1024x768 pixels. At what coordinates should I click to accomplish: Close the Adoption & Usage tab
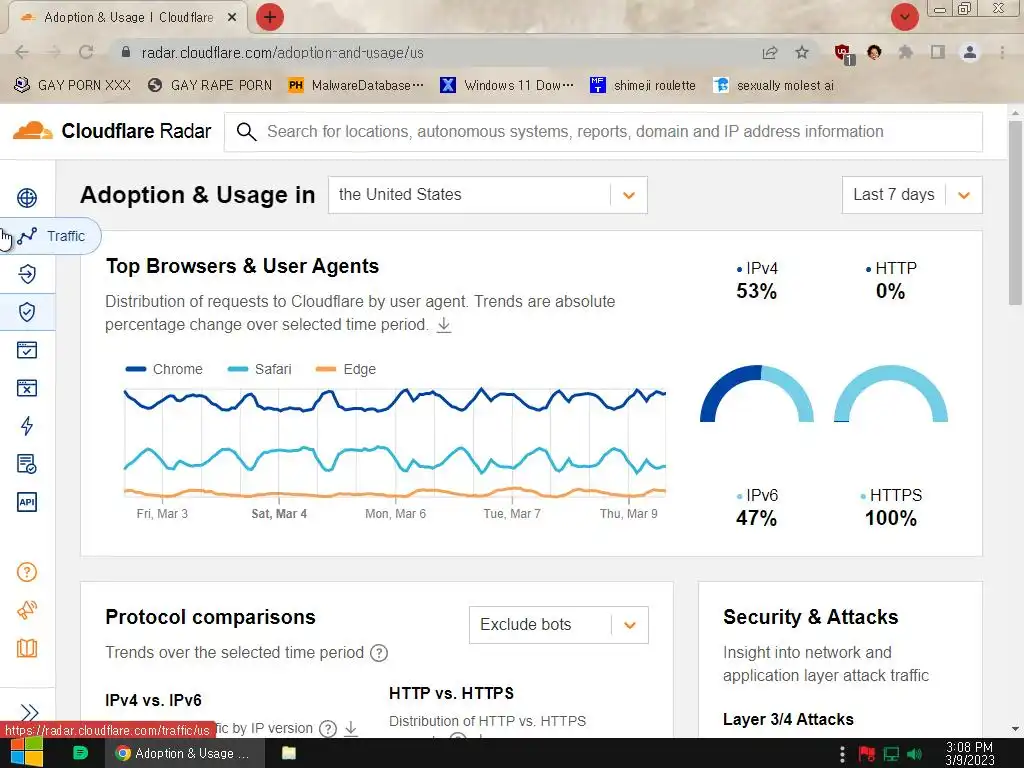click(x=232, y=18)
